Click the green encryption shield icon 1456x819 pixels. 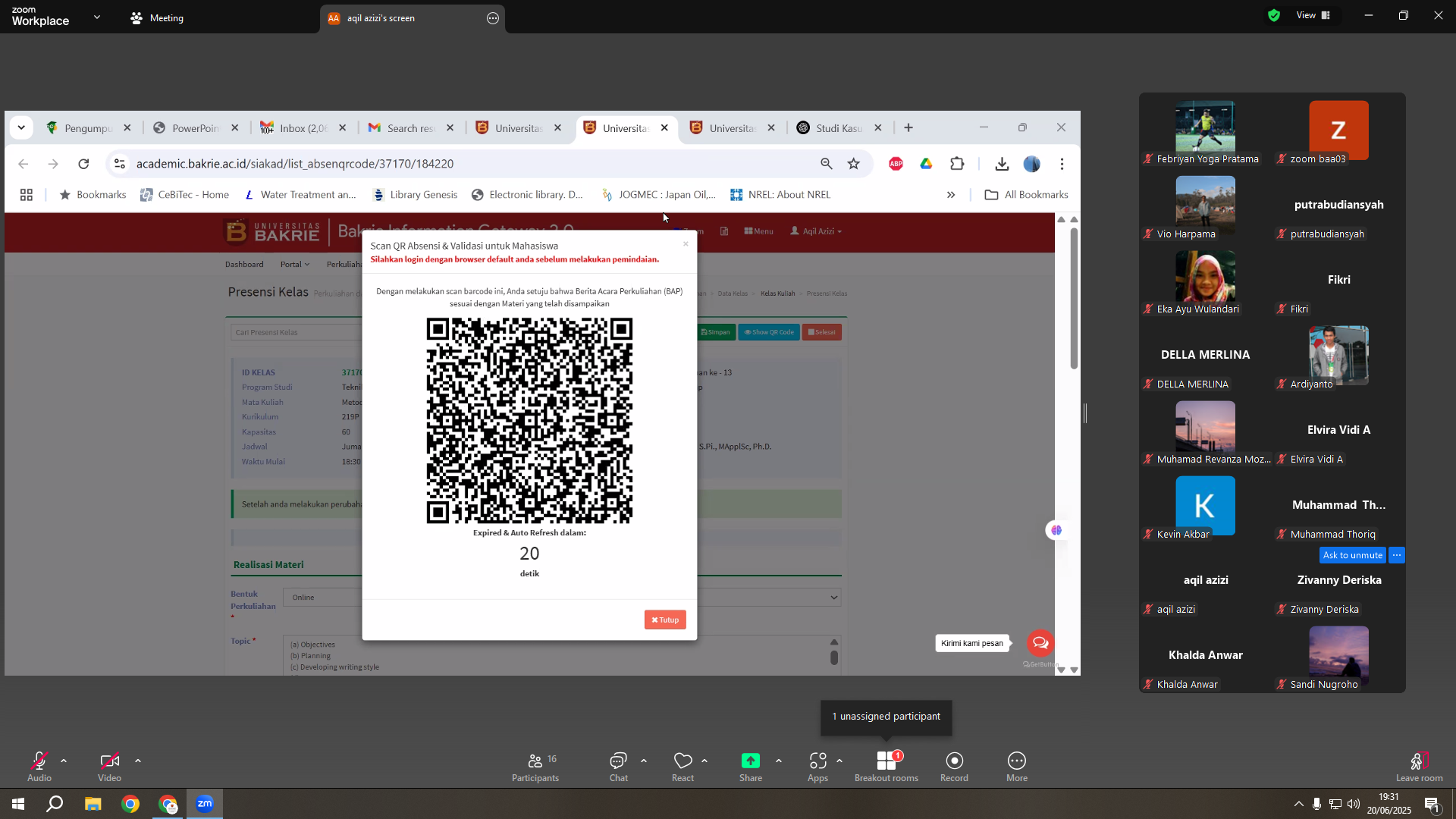pos(1274,15)
